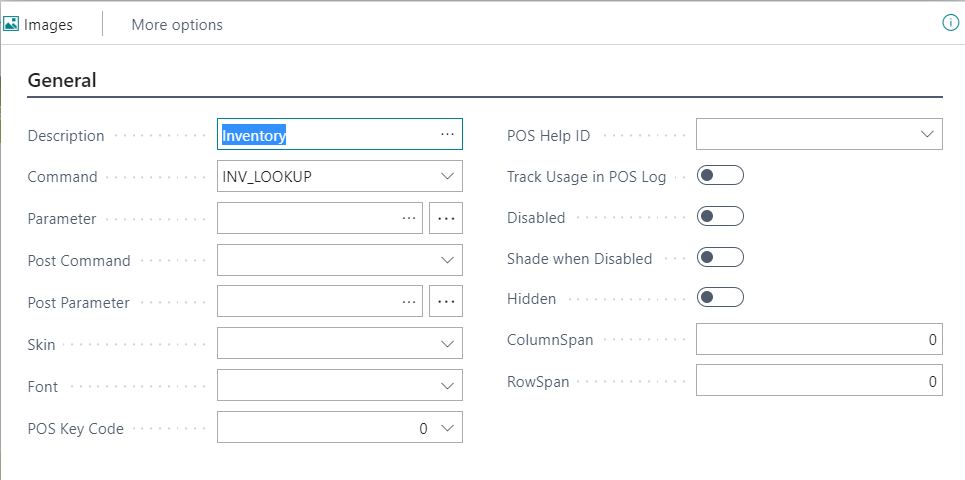Click ellipsis inside the Post Parameter field
965x480 pixels.
tap(408, 302)
